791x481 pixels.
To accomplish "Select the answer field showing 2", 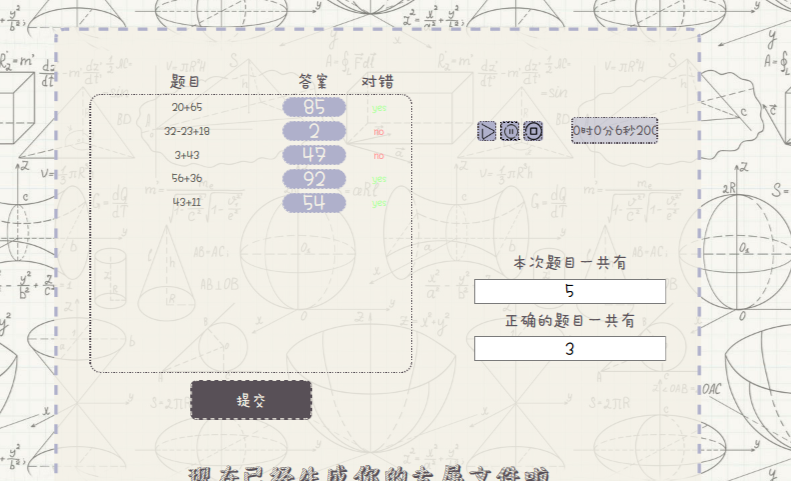I will pyautogui.click(x=314, y=131).
